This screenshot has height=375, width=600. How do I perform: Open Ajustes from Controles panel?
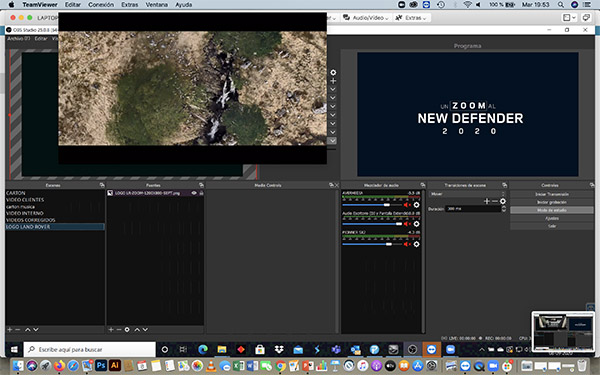pos(552,218)
